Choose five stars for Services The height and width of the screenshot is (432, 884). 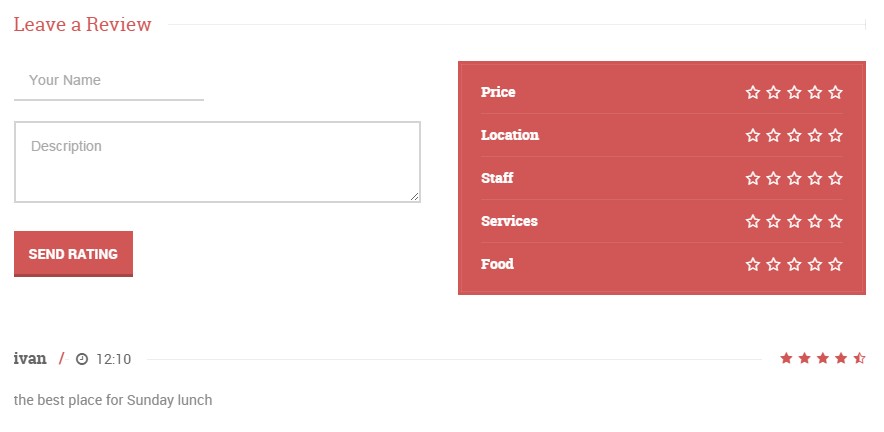[836, 221]
